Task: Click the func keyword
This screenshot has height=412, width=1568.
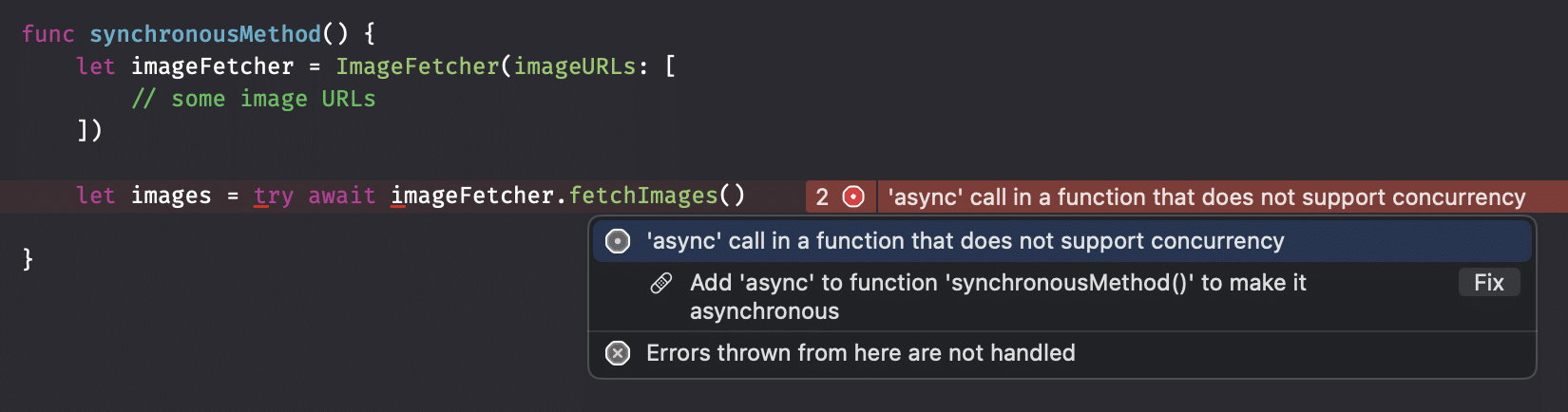Action: [x=48, y=34]
